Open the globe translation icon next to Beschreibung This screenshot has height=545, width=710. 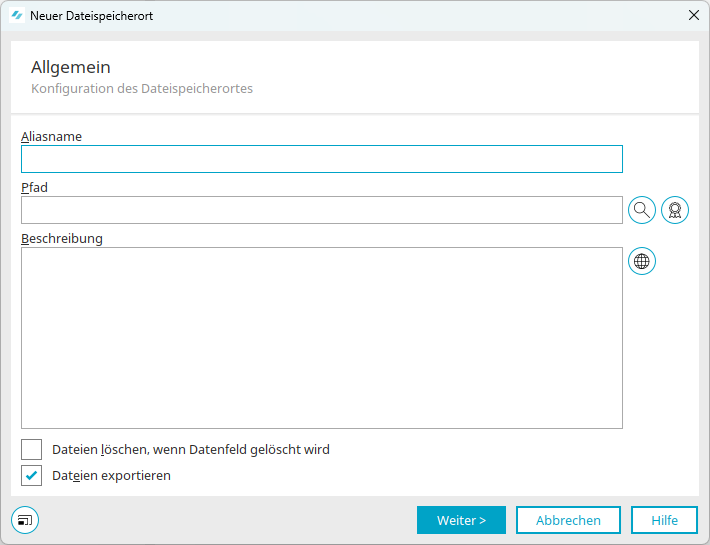pyautogui.click(x=642, y=261)
